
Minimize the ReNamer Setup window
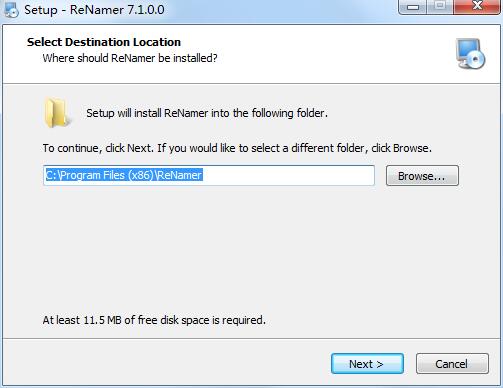(x=413, y=7)
